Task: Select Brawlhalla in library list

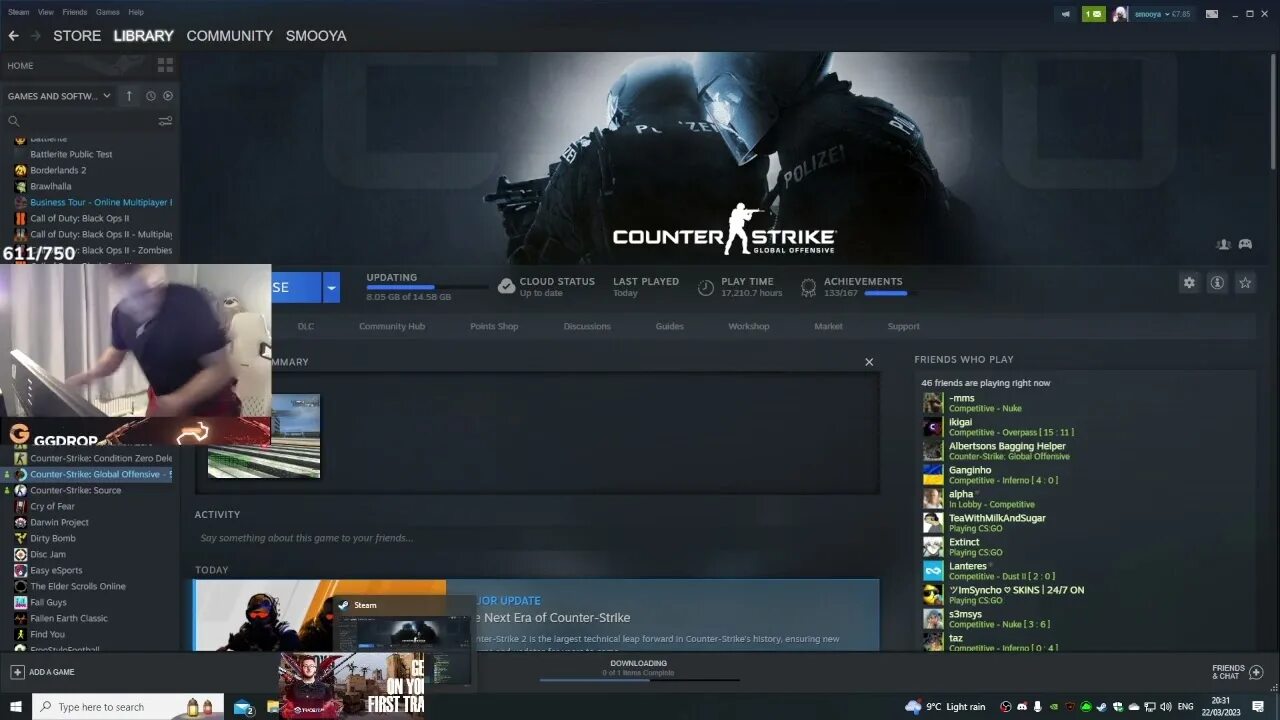Action: (51, 186)
